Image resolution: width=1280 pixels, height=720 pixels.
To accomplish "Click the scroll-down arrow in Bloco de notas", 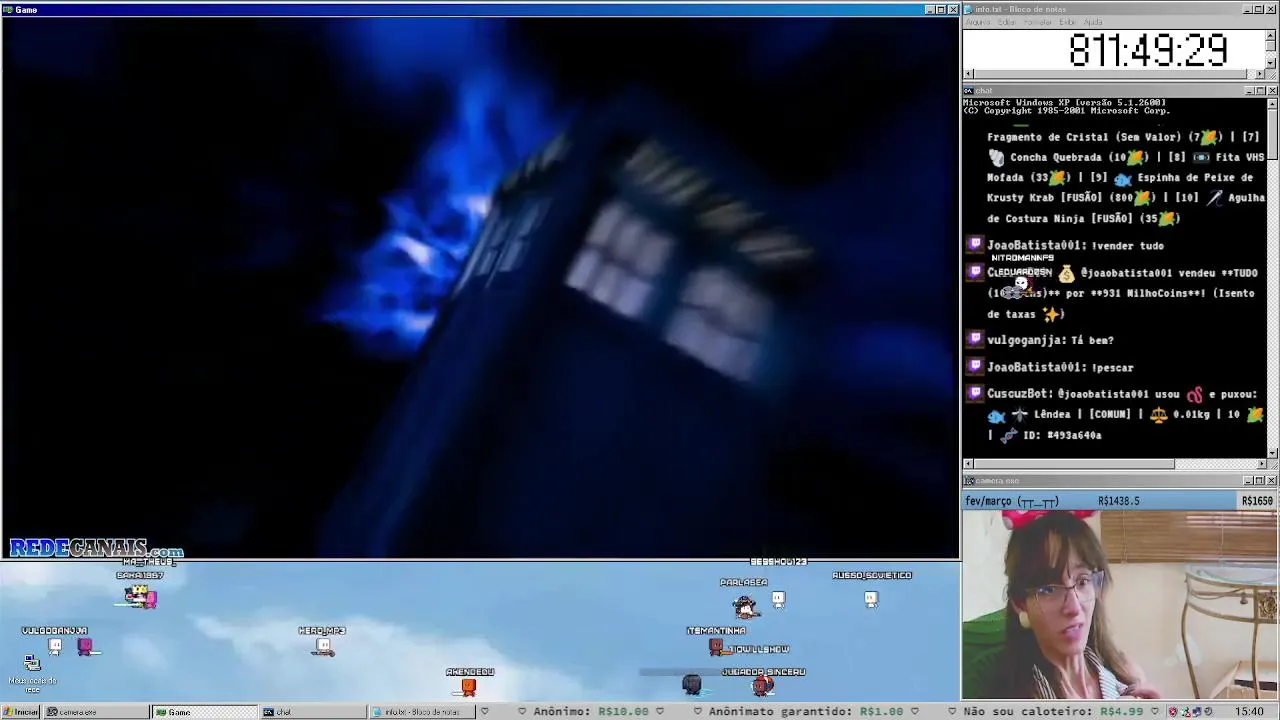I will point(1271,63).
